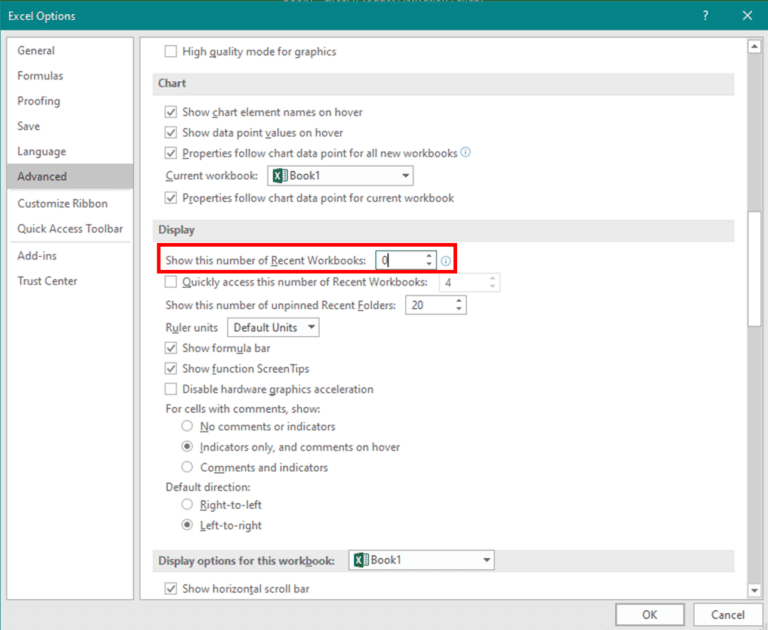Open the Save options category
The image size is (768, 630).
click(x=70, y=126)
